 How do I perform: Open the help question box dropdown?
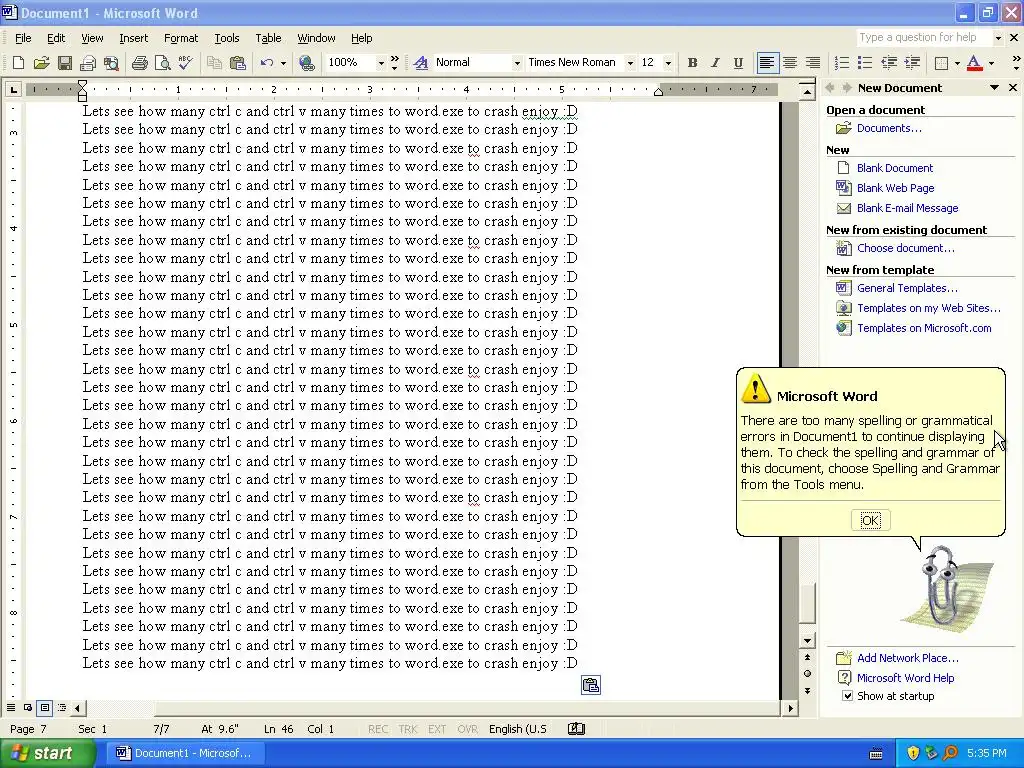tap(997, 38)
